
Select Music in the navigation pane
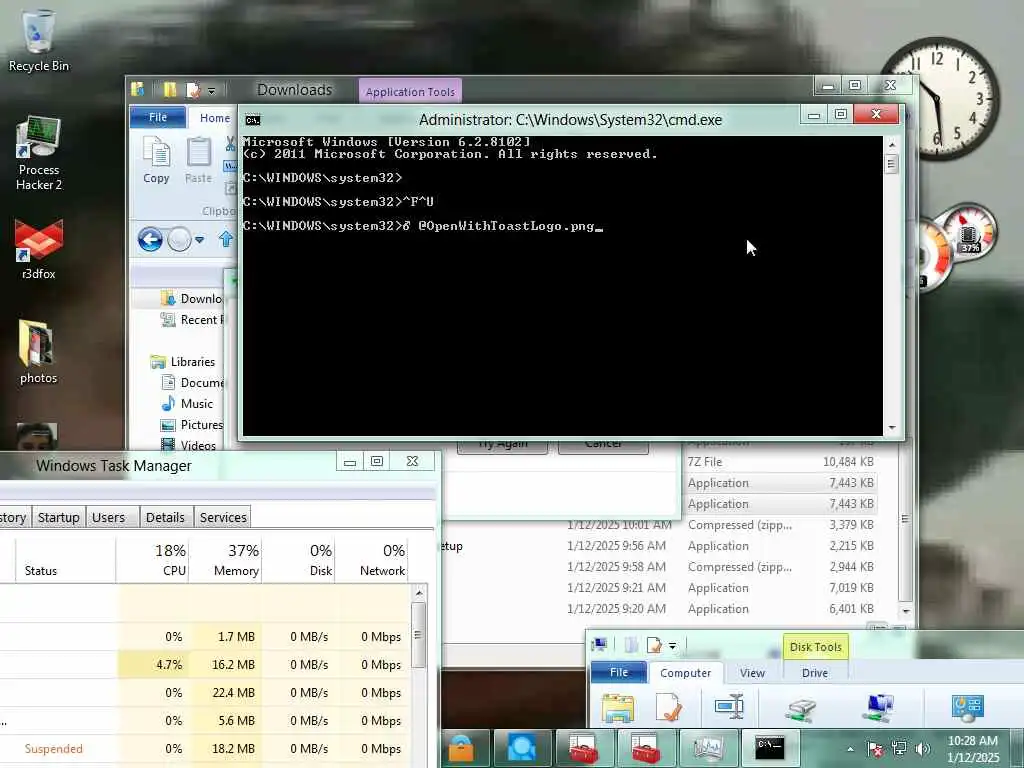click(x=187, y=404)
